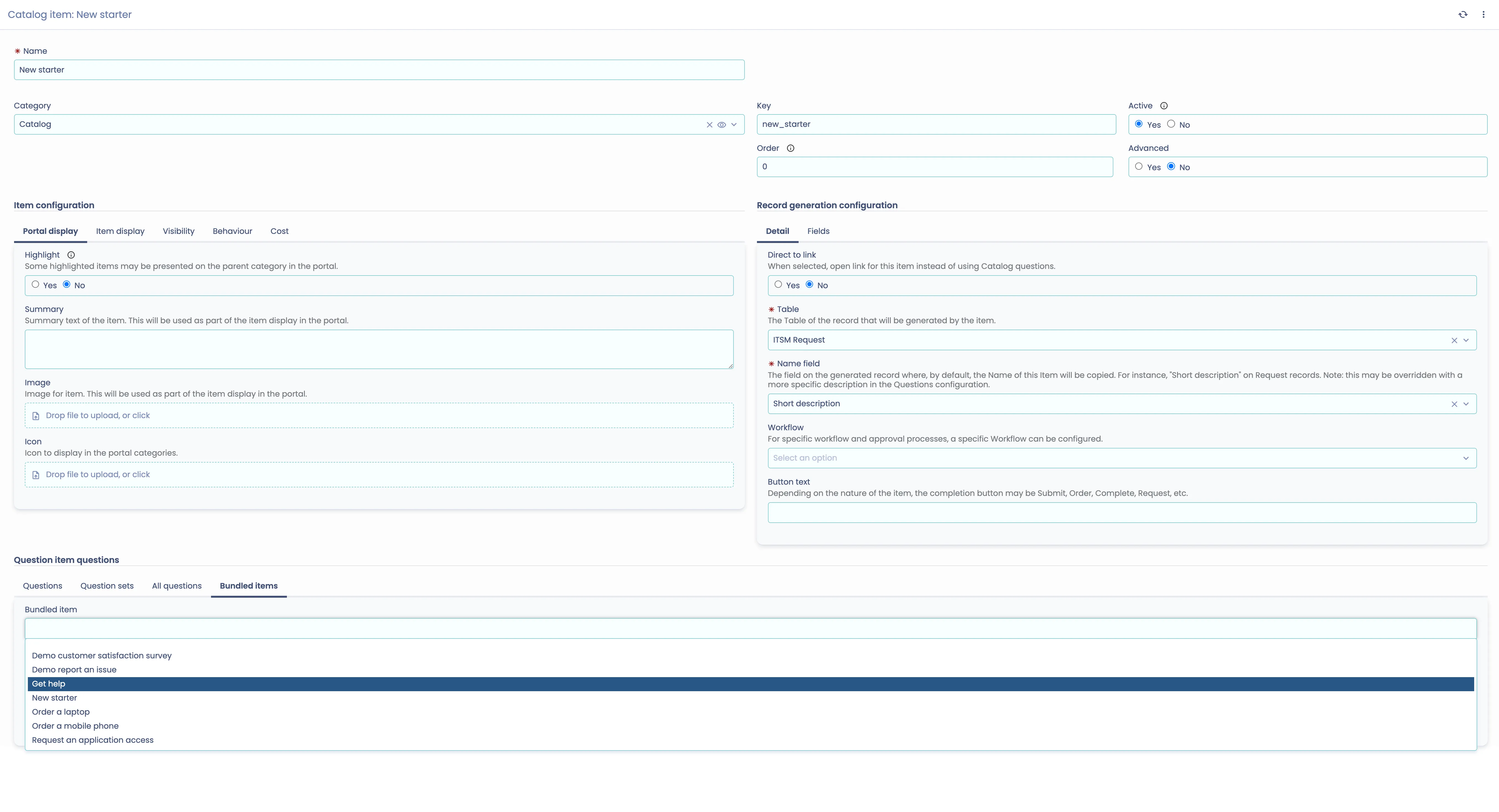
Task: Click the Image drop file upload area
Action: pyautogui.click(x=379, y=415)
